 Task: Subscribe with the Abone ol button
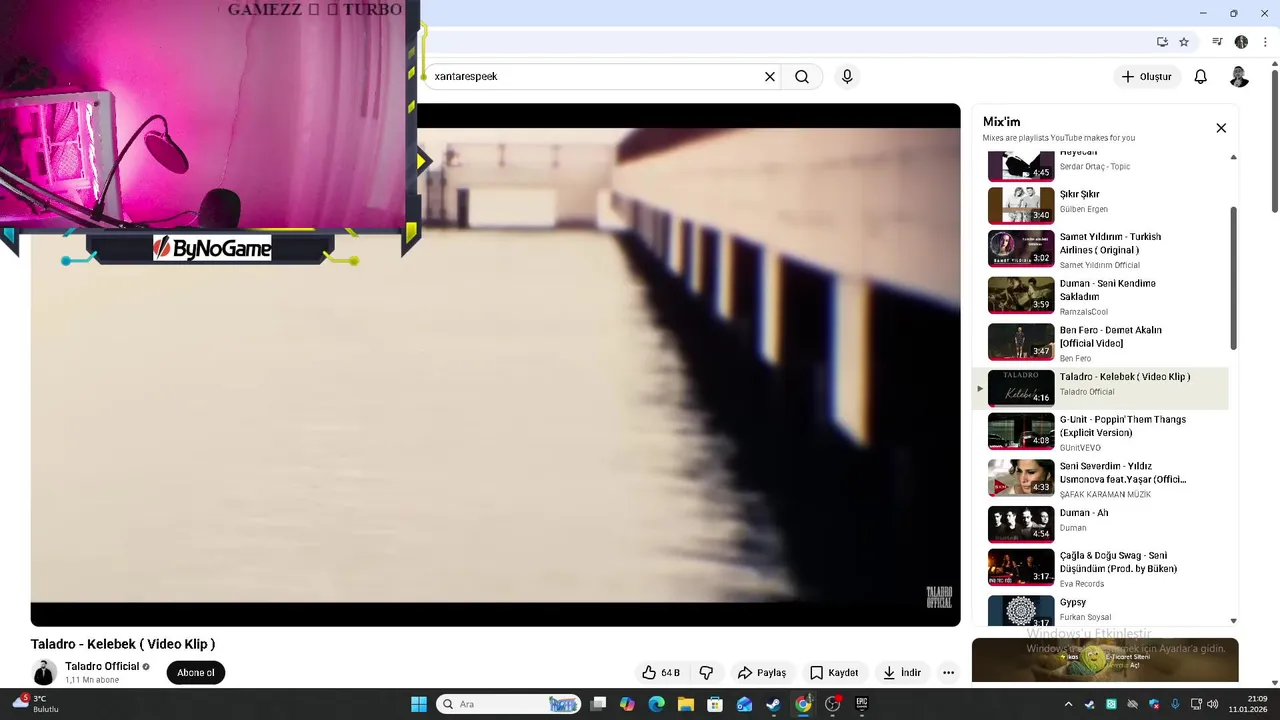coord(196,673)
